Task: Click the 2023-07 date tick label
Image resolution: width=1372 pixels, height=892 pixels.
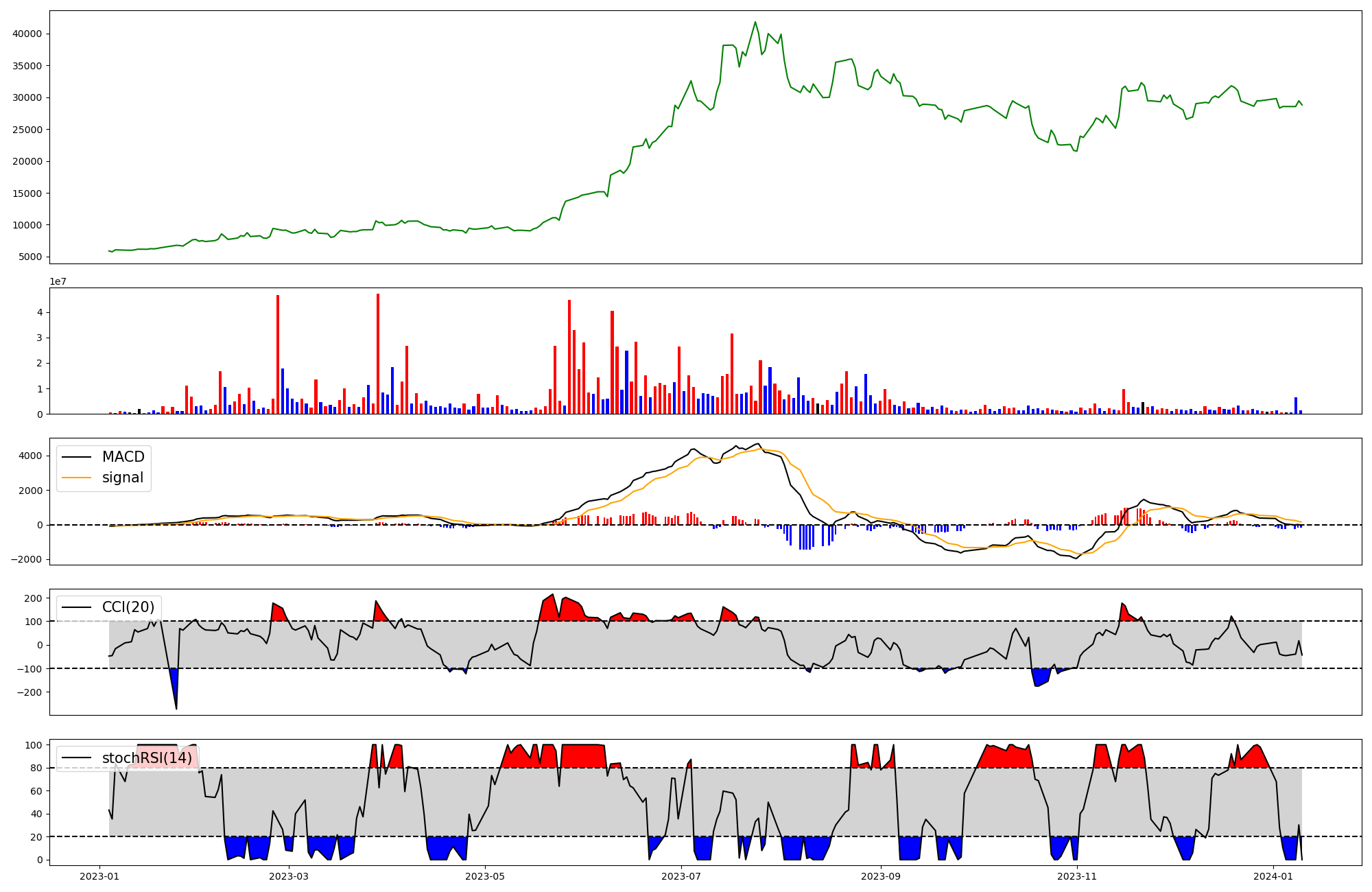Action: [x=681, y=876]
